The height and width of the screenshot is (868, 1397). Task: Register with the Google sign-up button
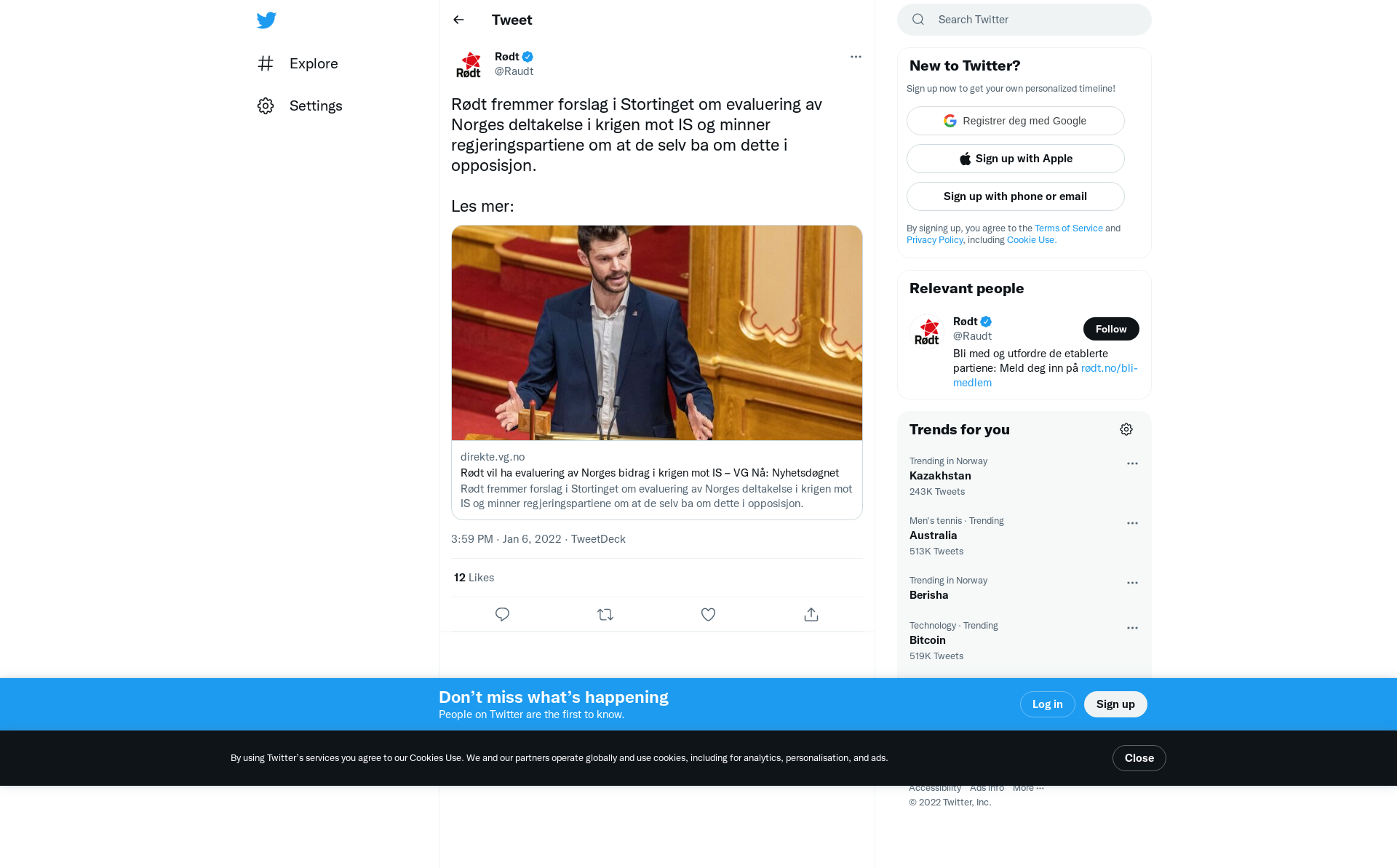coord(1016,121)
